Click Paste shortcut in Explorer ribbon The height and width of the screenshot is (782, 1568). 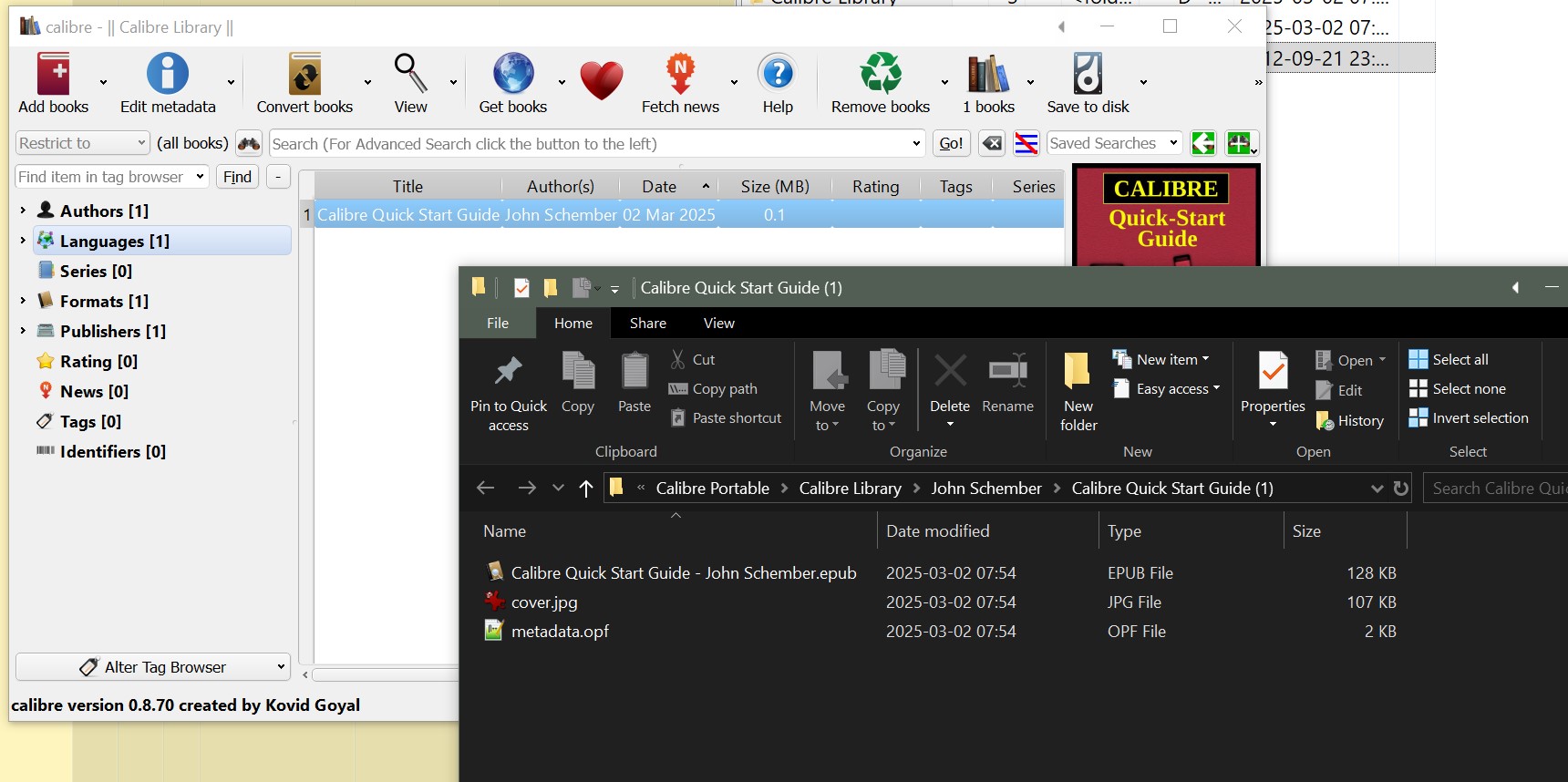coord(726,417)
